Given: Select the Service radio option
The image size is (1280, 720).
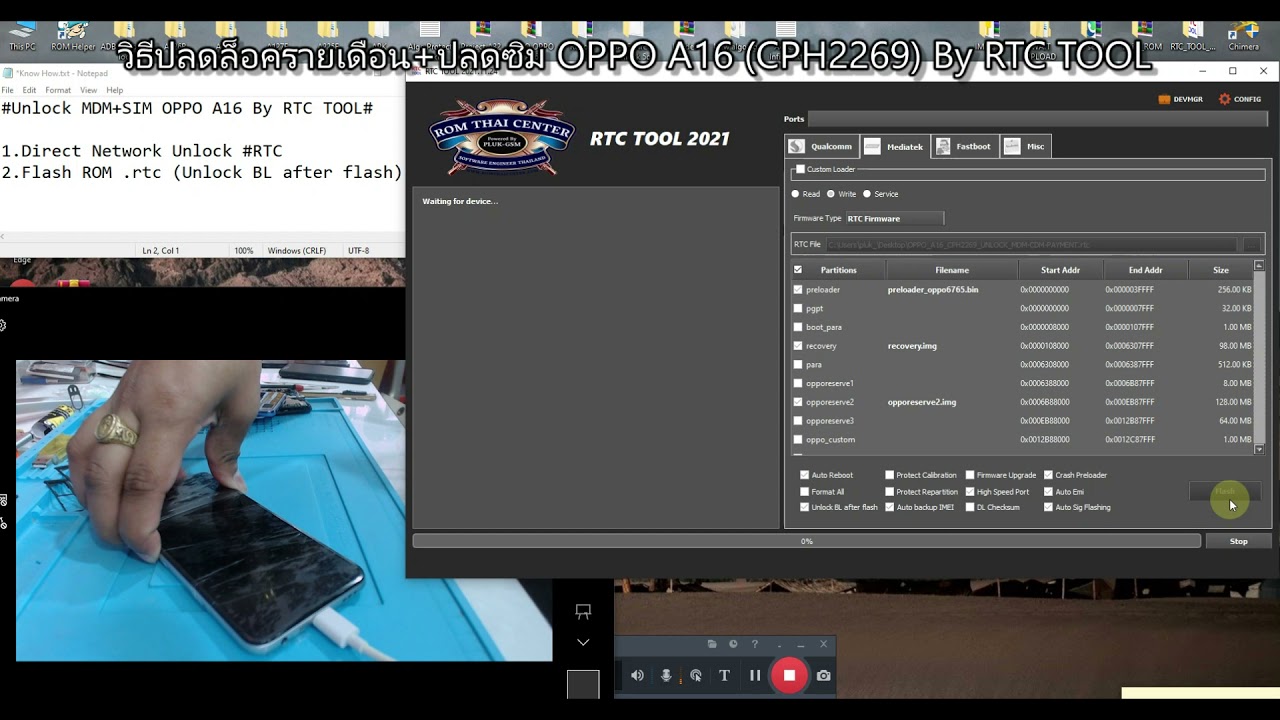Looking at the screenshot, I should click(x=867, y=194).
